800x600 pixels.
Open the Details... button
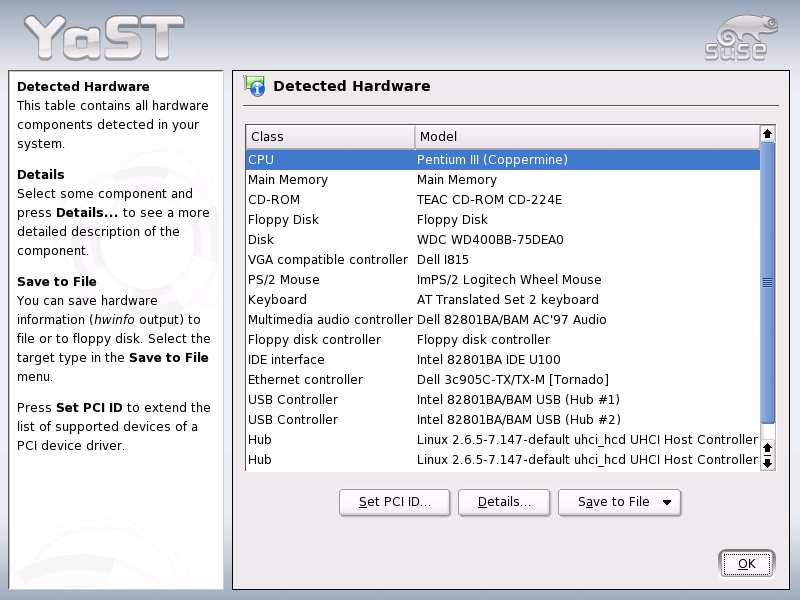(x=504, y=502)
